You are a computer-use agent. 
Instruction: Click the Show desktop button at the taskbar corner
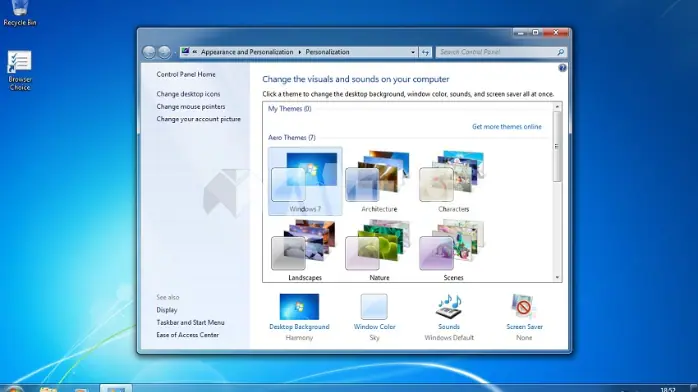pyautogui.click(x=694, y=388)
